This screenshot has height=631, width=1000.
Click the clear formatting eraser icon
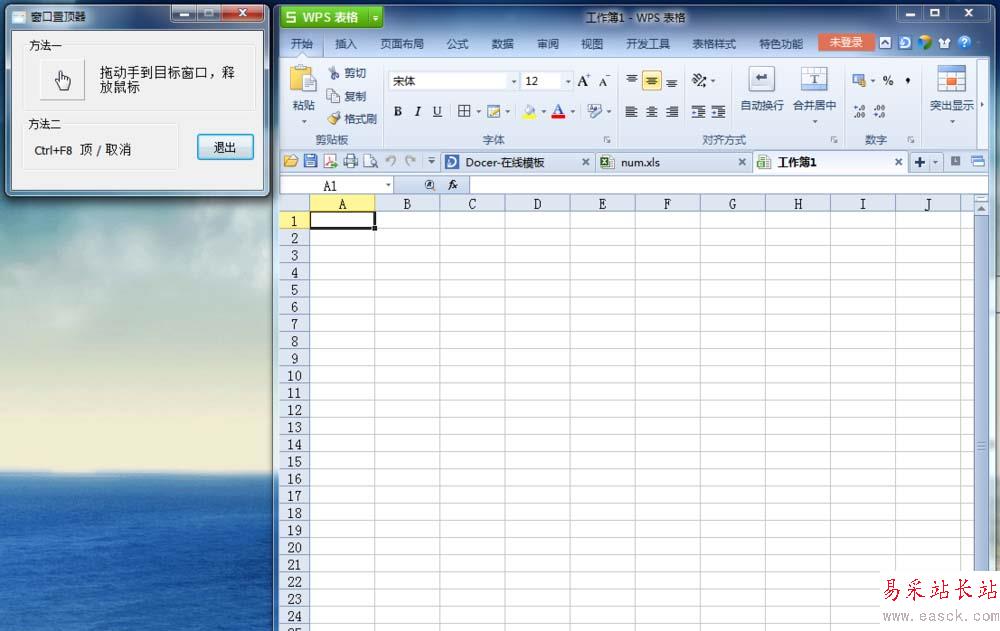point(594,112)
